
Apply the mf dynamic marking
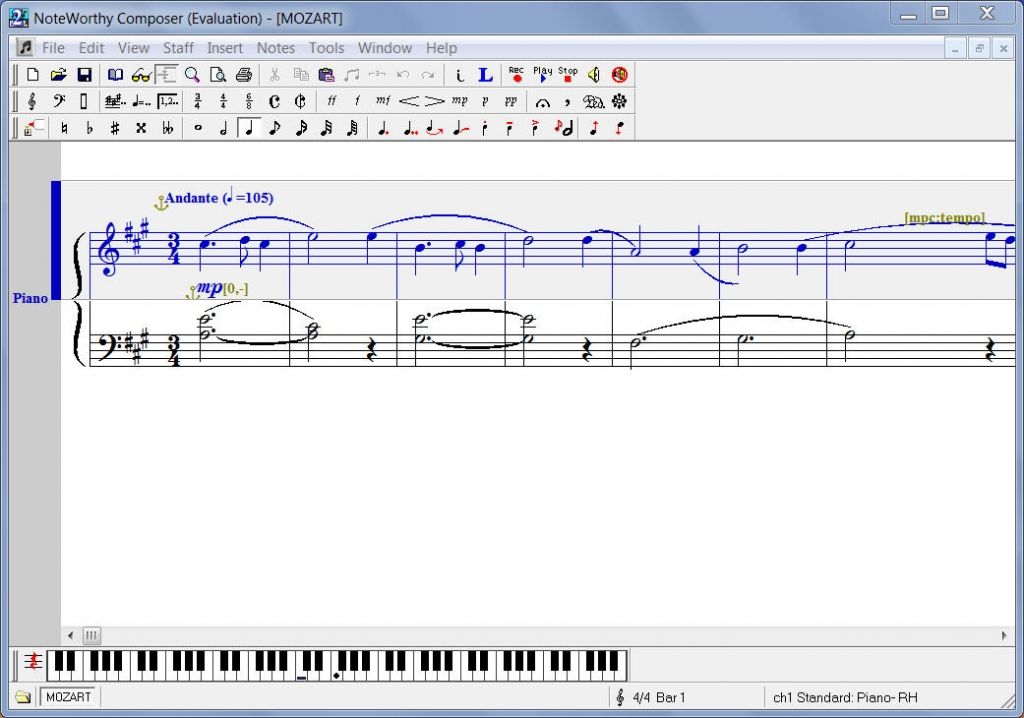click(x=383, y=100)
